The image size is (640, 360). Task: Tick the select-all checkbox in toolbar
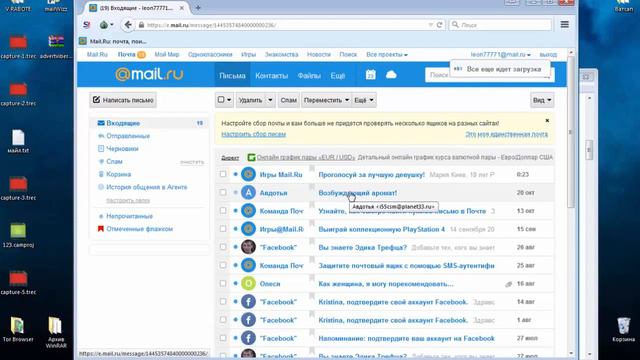click(221, 100)
